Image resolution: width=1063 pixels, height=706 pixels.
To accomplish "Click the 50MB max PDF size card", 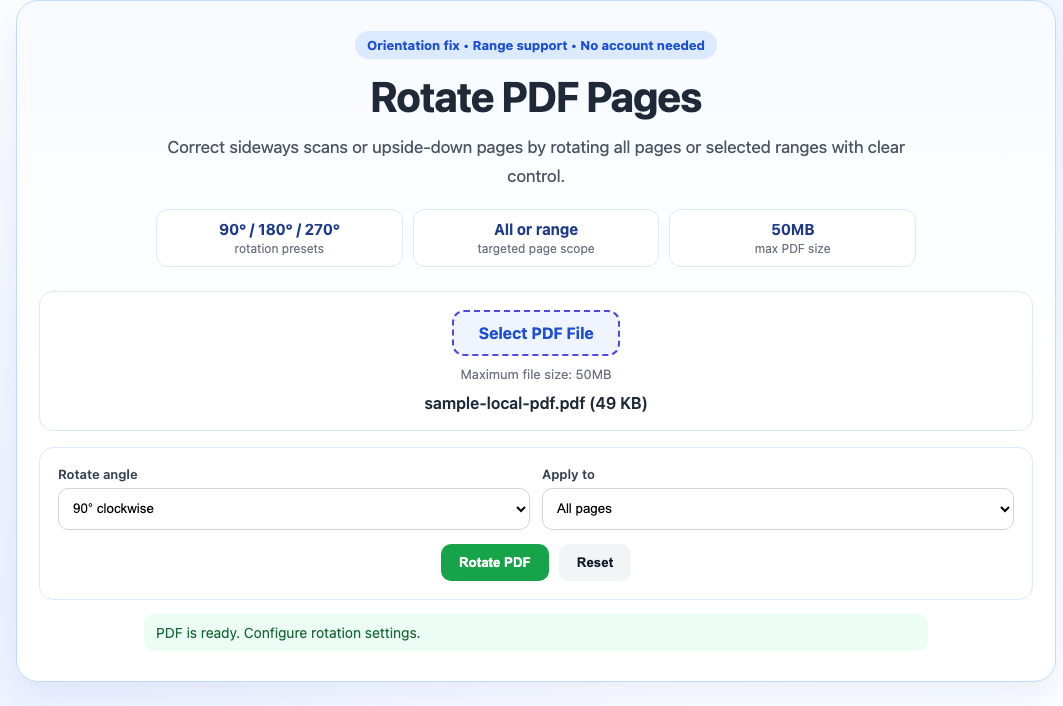I will pyautogui.click(x=792, y=238).
